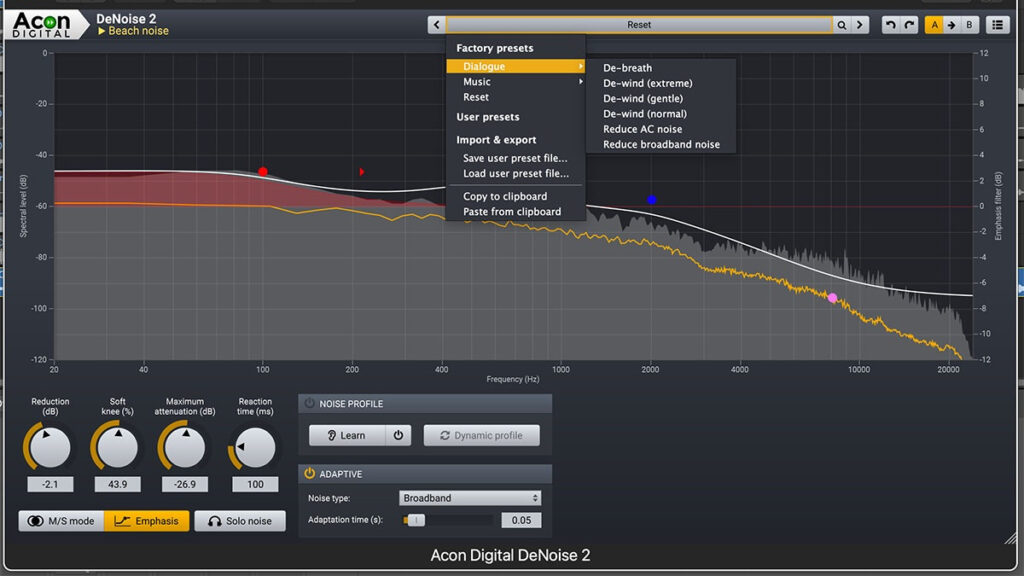Click the Dynamic profile button

(481, 435)
